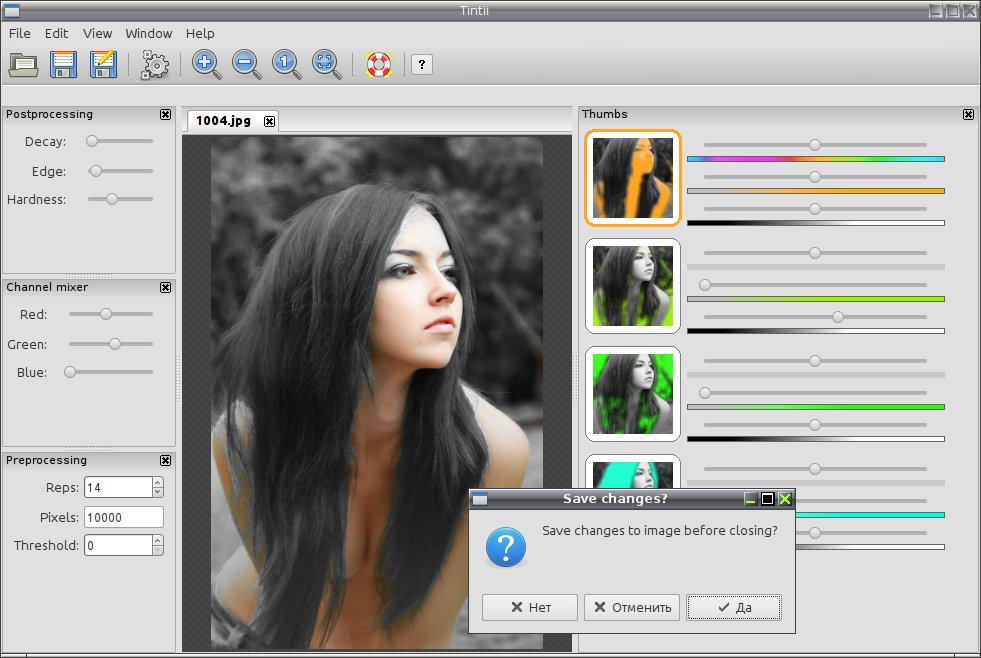Set zoom to actual size (1) magnifier

click(x=287, y=64)
